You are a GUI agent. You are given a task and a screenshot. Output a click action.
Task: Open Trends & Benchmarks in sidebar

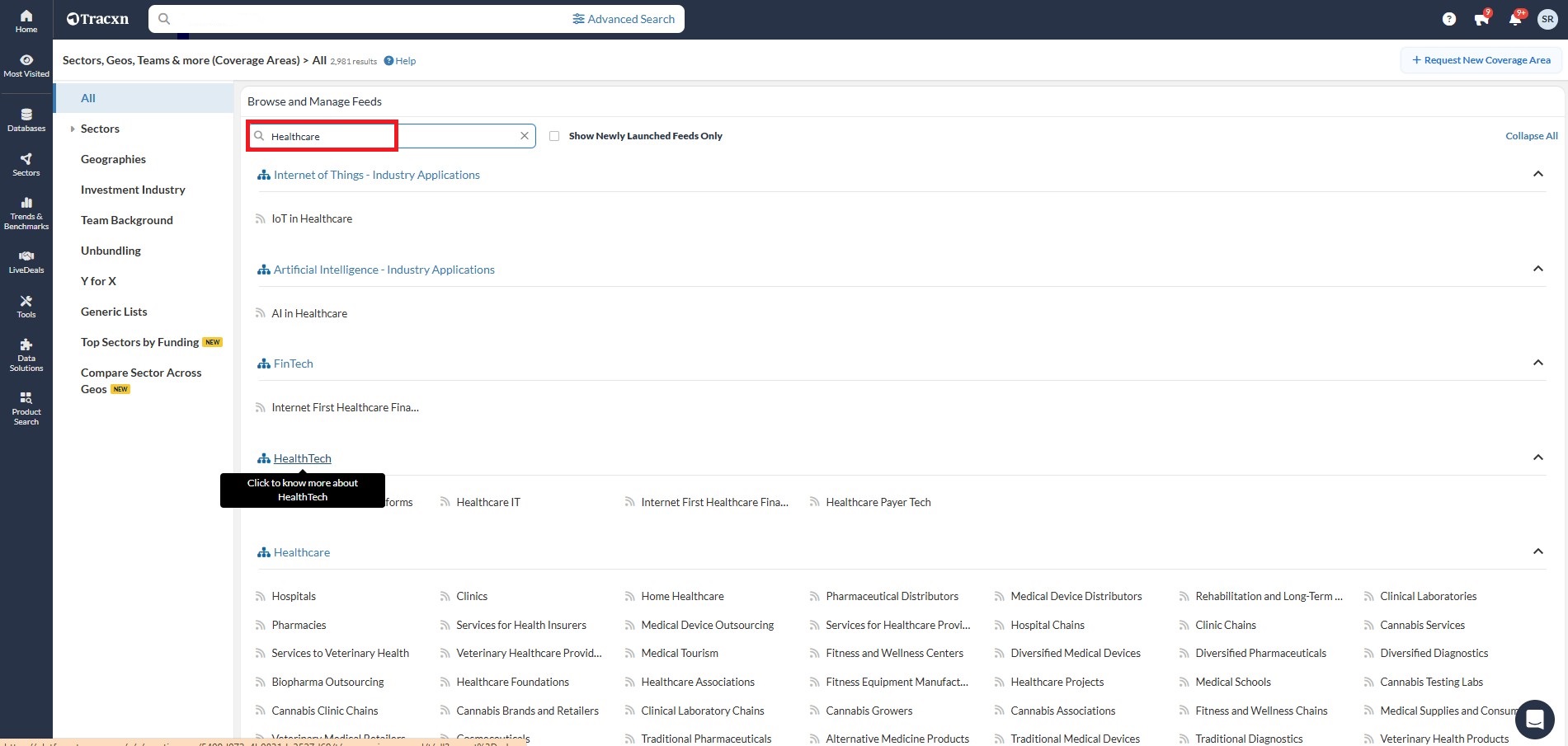[26, 213]
